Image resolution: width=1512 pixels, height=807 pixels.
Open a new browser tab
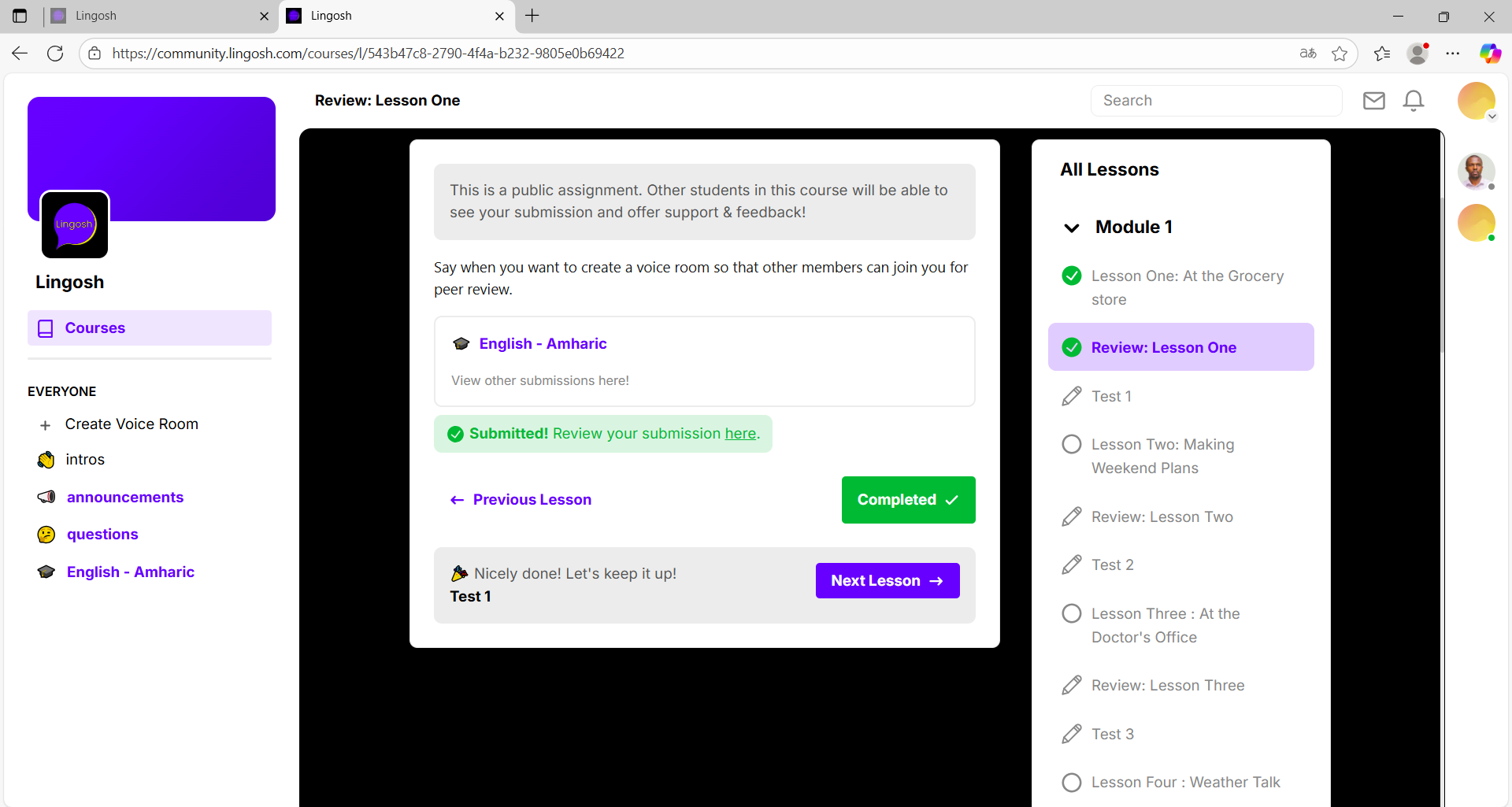[x=532, y=16]
